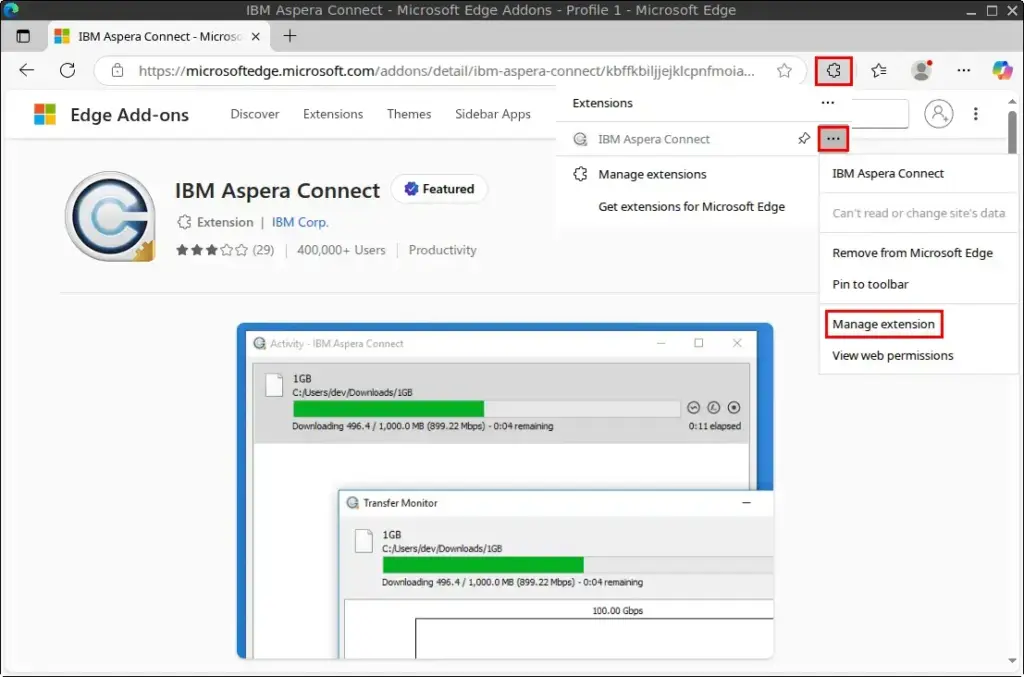This screenshot has width=1024, height=677.
Task: Choose Remove from Microsoft Edge
Action: 912,253
